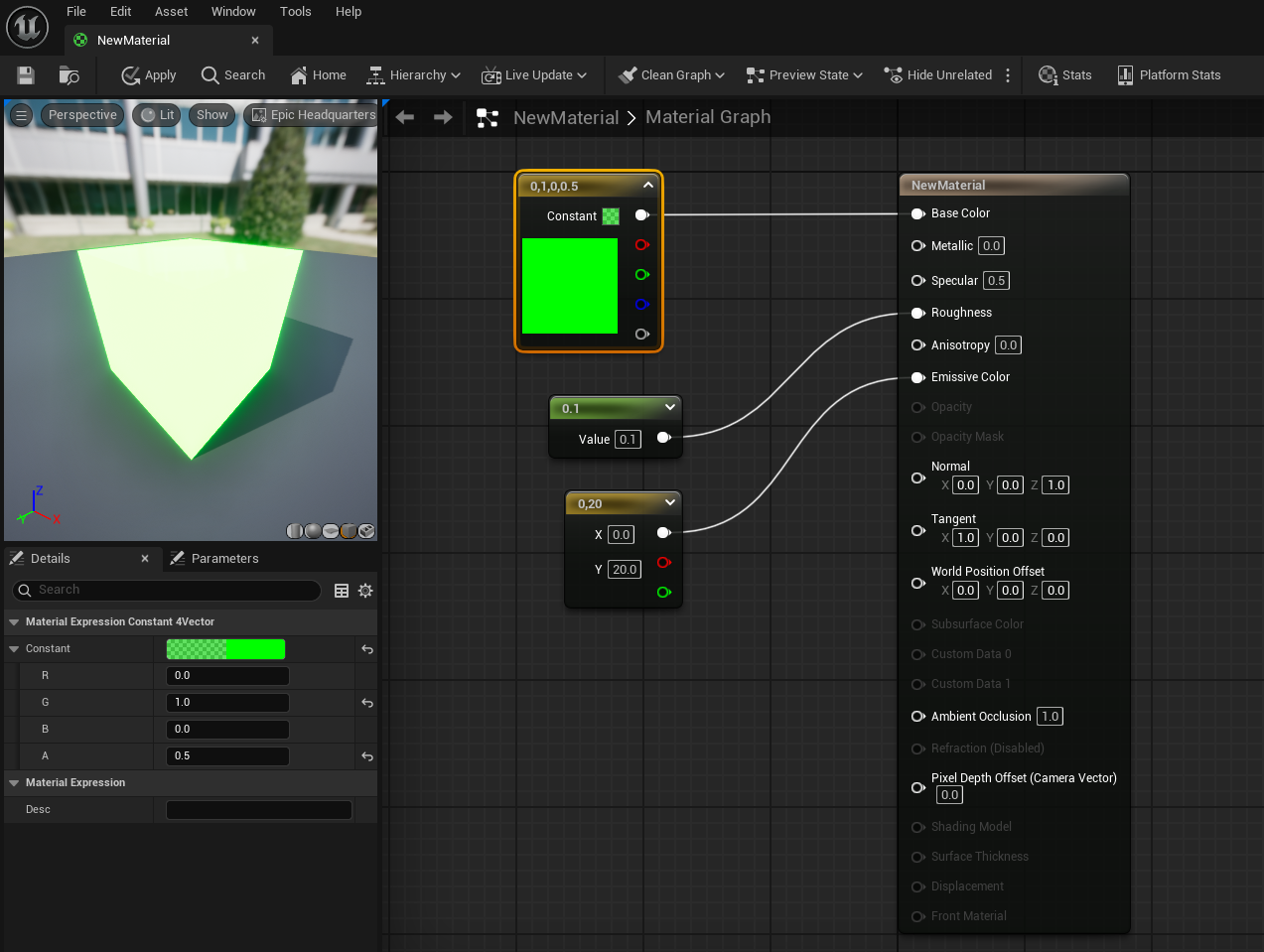Open the File menu
This screenshot has width=1264, height=952.
pyautogui.click(x=76, y=12)
